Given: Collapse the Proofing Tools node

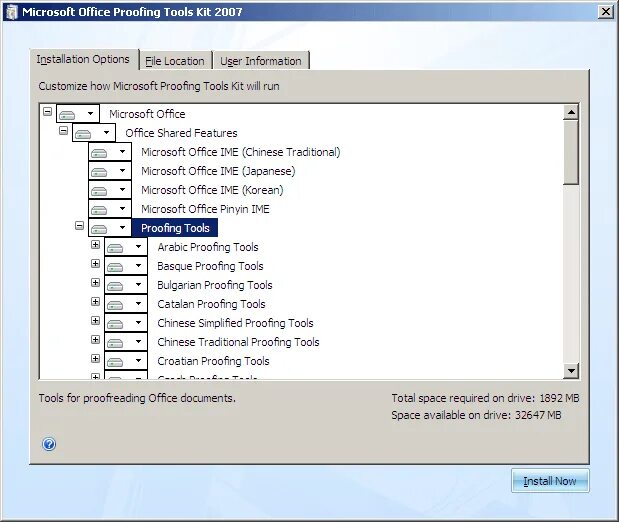Looking at the screenshot, I should click(x=79, y=225).
